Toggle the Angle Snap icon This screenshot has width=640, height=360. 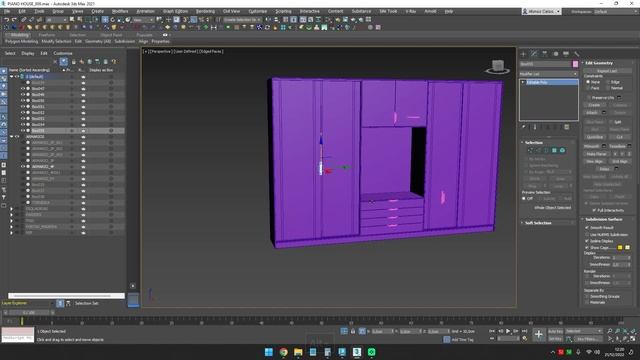(x=193, y=19)
